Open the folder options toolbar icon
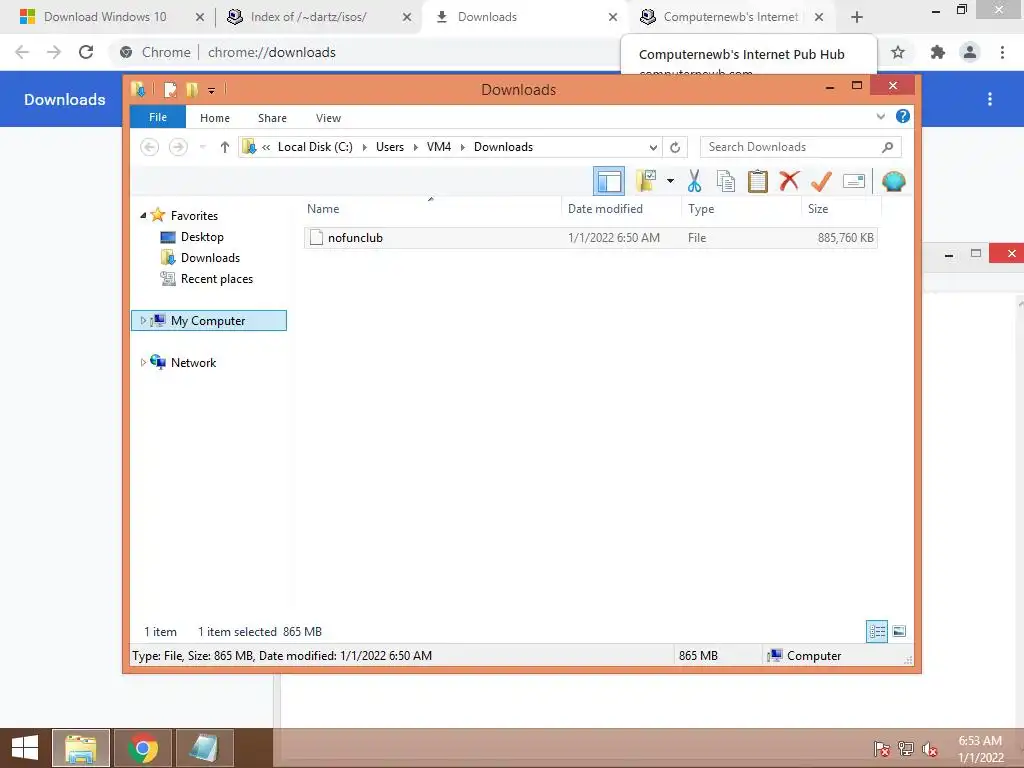This screenshot has width=1024, height=768. pyautogui.click(x=646, y=181)
